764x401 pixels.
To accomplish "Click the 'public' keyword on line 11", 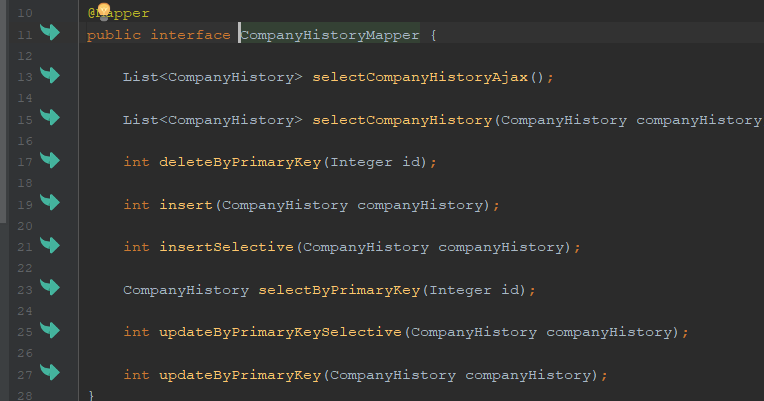I will click(x=114, y=36).
